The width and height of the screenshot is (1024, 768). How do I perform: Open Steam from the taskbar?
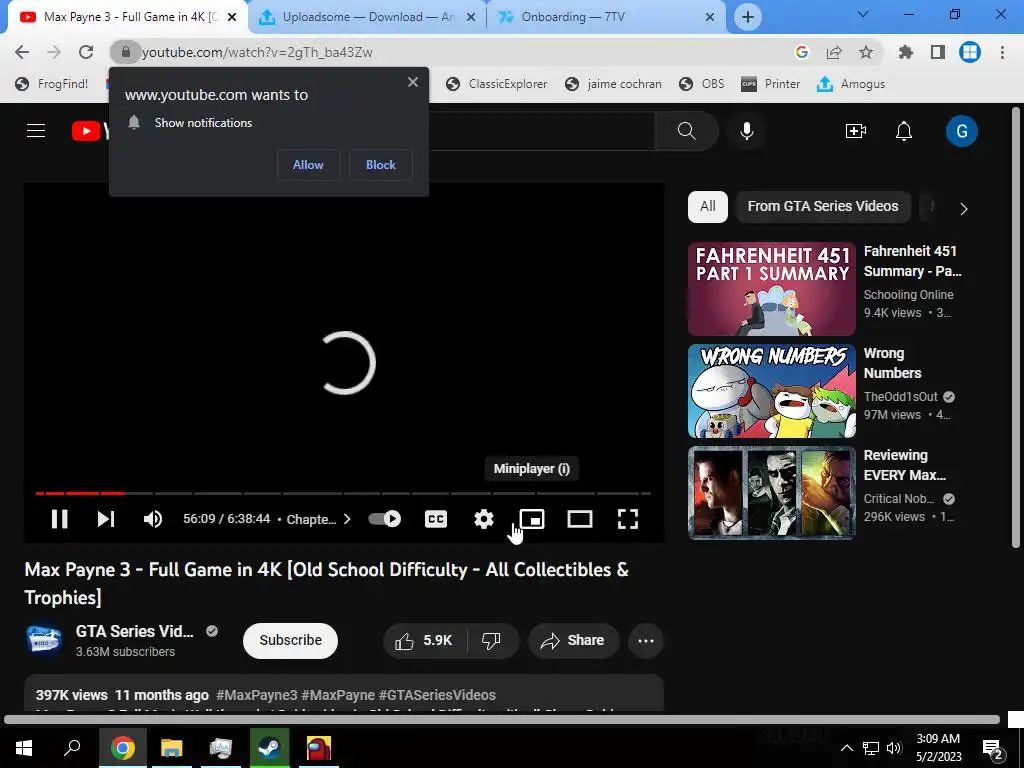(269, 748)
